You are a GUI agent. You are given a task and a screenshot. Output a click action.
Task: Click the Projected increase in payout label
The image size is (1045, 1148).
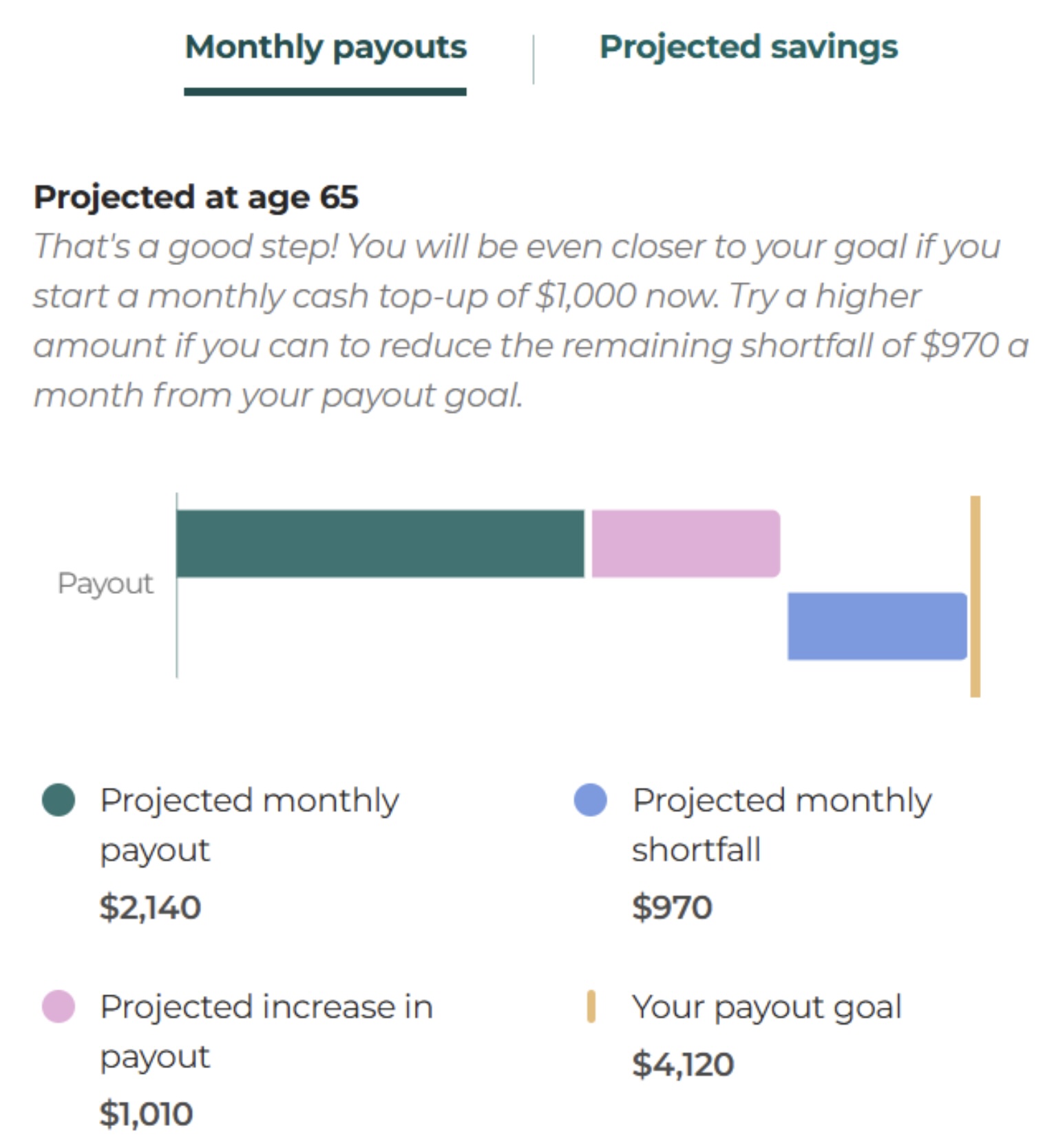pos(266,1031)
